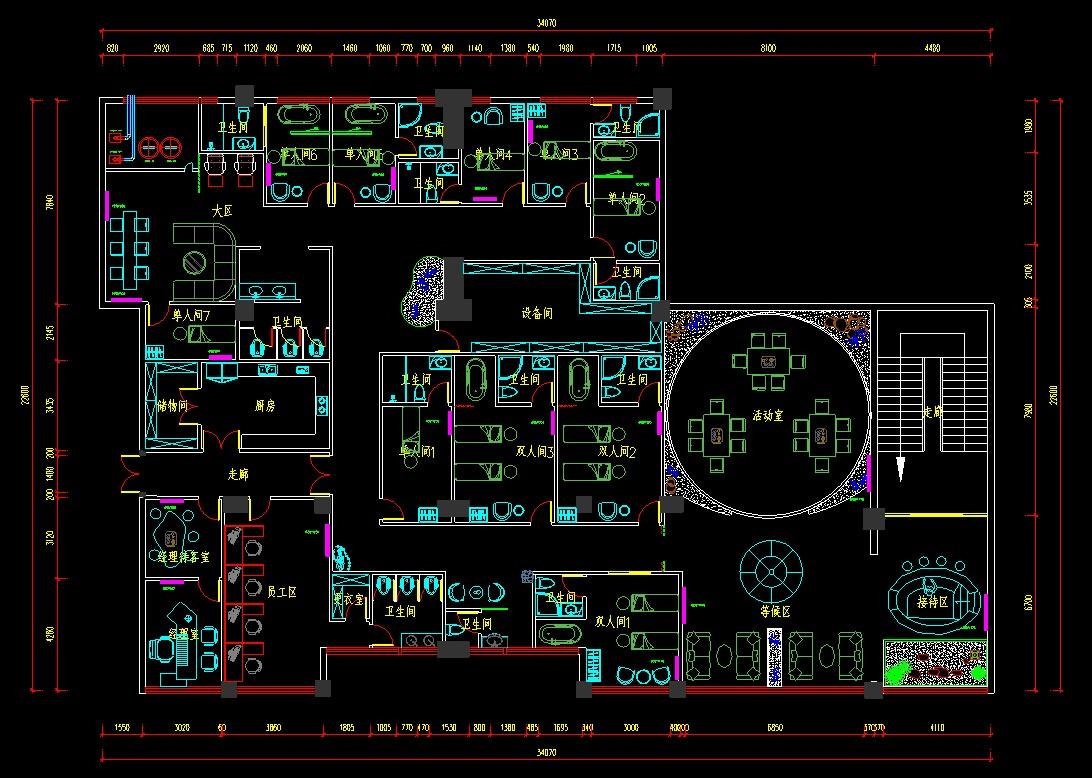The width and height of the screenshot is (1092, 778).
Task: Select the 活动室 room label
Action: pyautogui.click(x=767, y=416)
